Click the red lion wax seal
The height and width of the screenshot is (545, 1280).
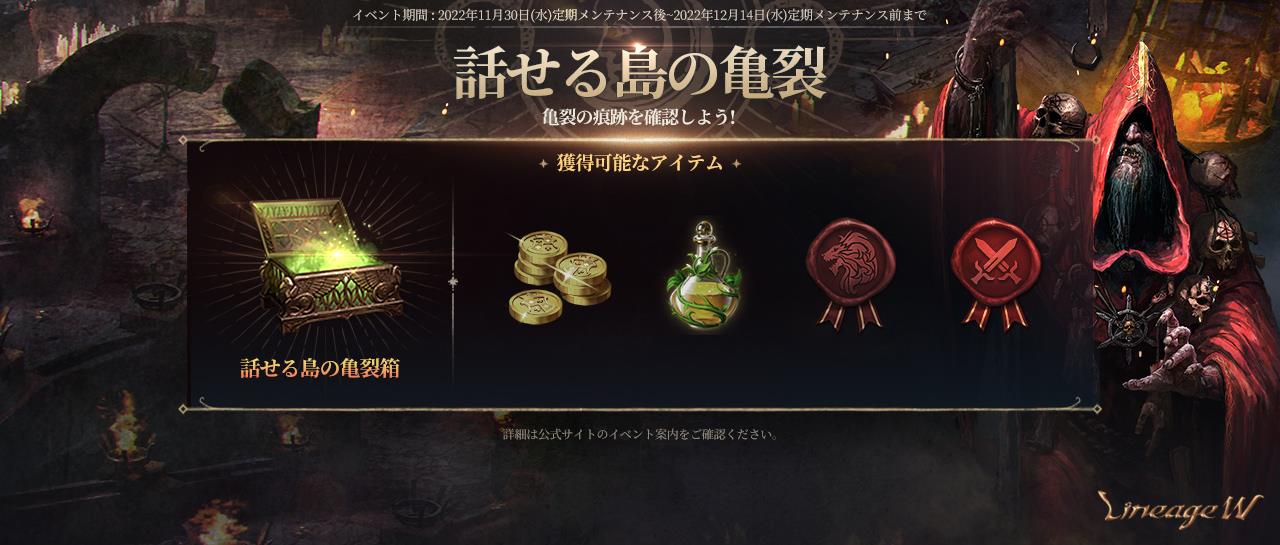click(850, 273)
